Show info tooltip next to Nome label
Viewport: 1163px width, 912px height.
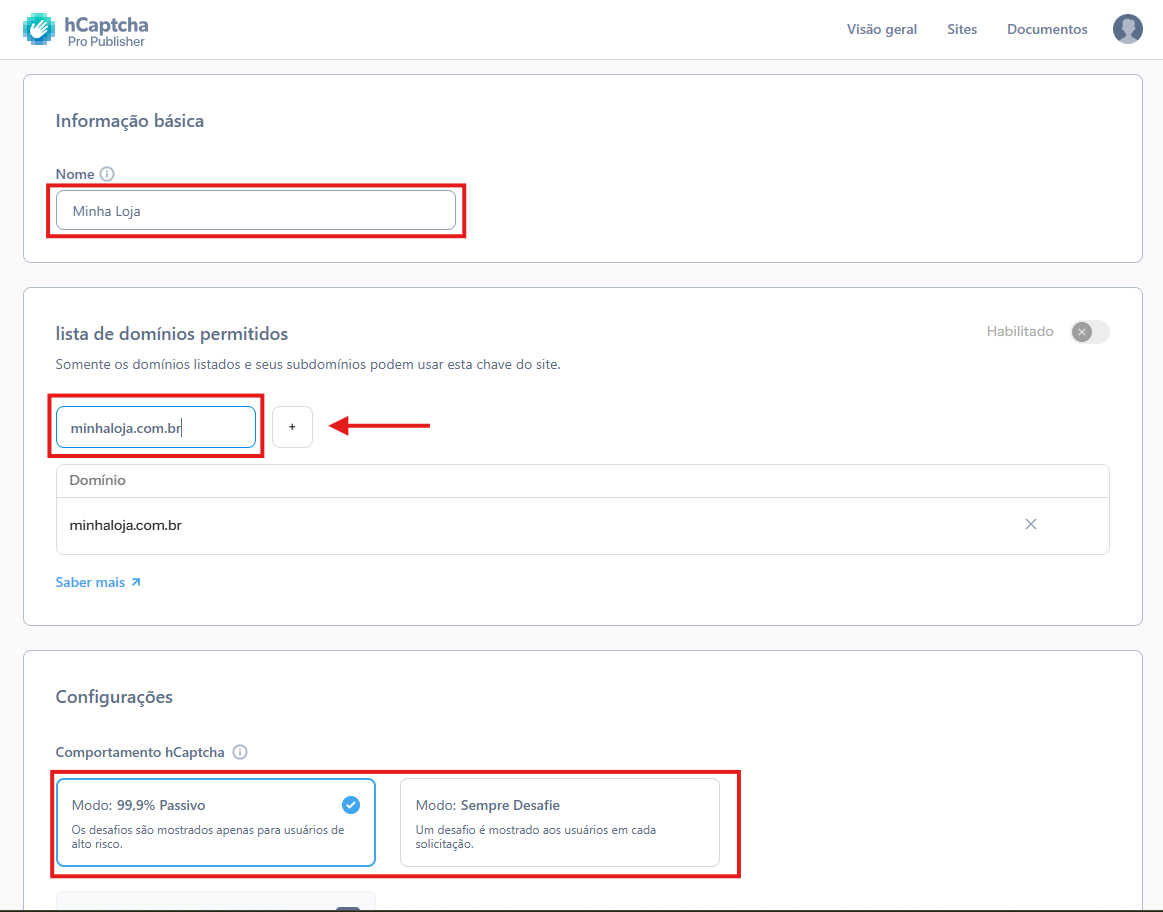click(107, 174)
